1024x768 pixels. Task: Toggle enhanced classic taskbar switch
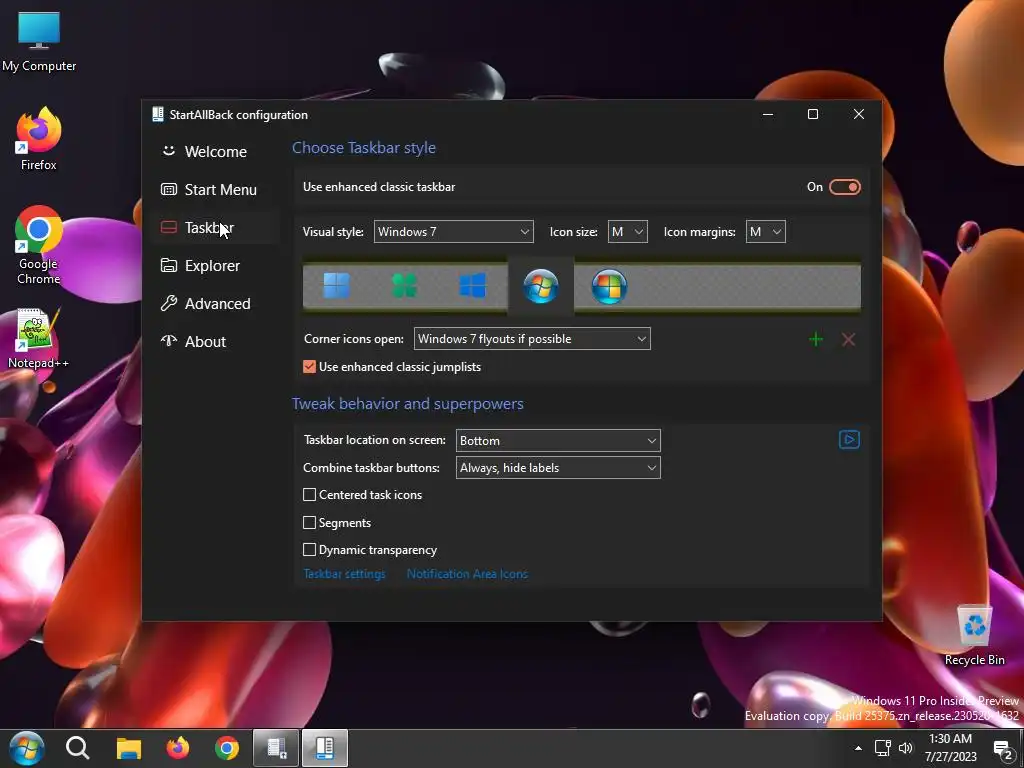click(844, 187)
